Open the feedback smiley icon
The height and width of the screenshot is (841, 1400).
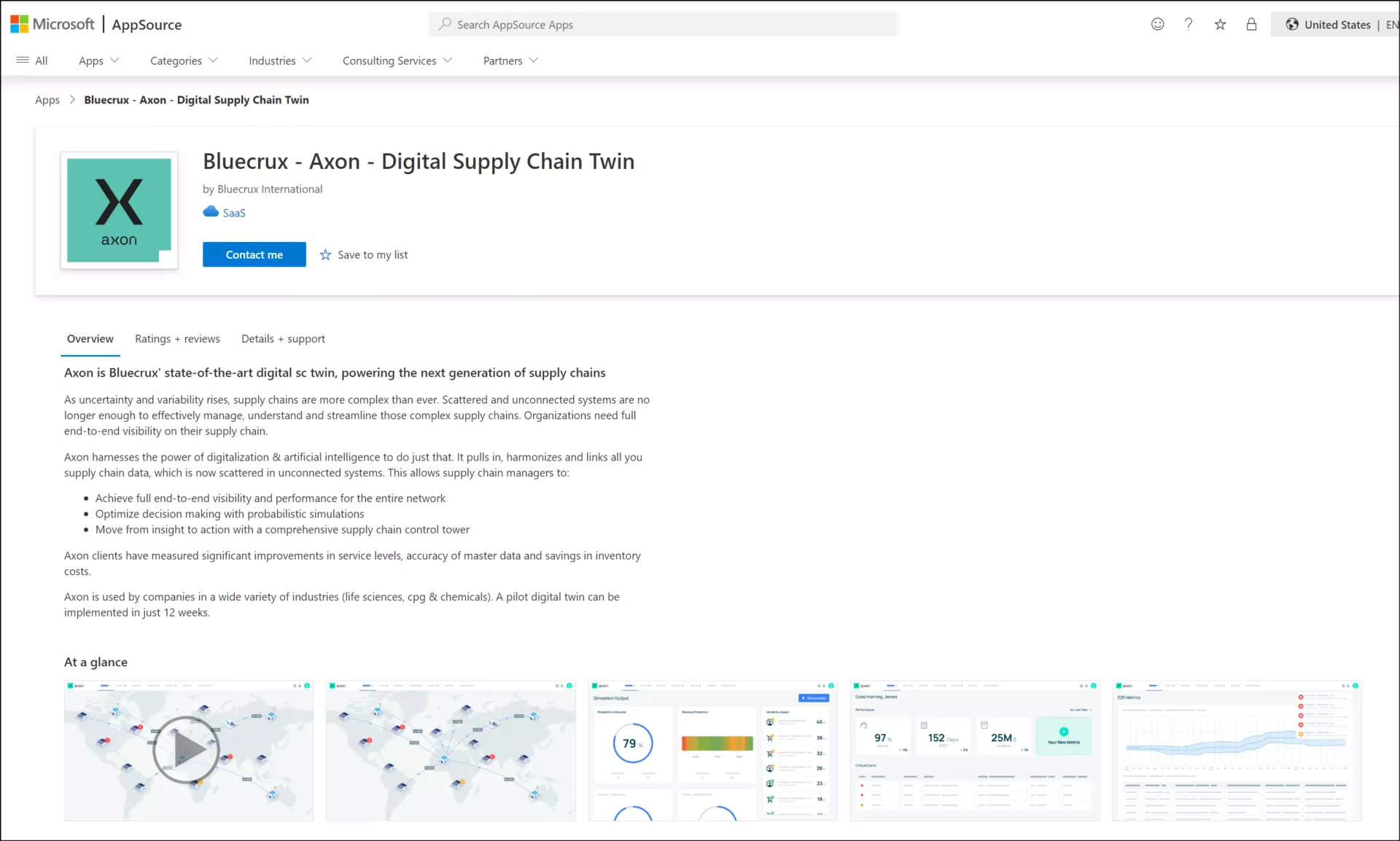(x=1157, y=24)
